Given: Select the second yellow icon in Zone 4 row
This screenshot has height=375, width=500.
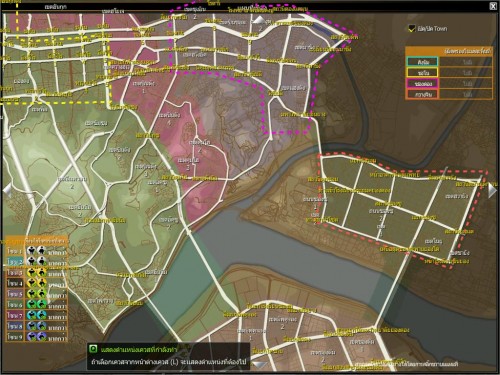Looking at the screenshot, I should point(42,283).
